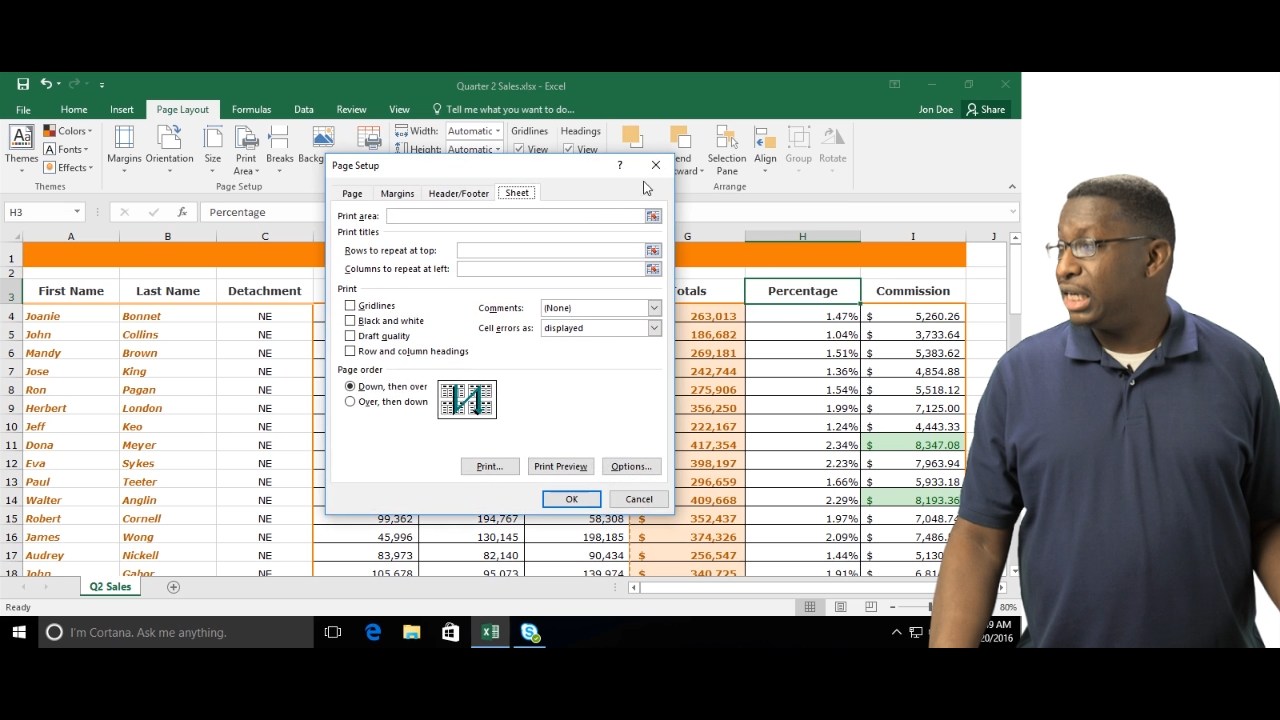Add a new sheet with plus icon

click(173, 587)
